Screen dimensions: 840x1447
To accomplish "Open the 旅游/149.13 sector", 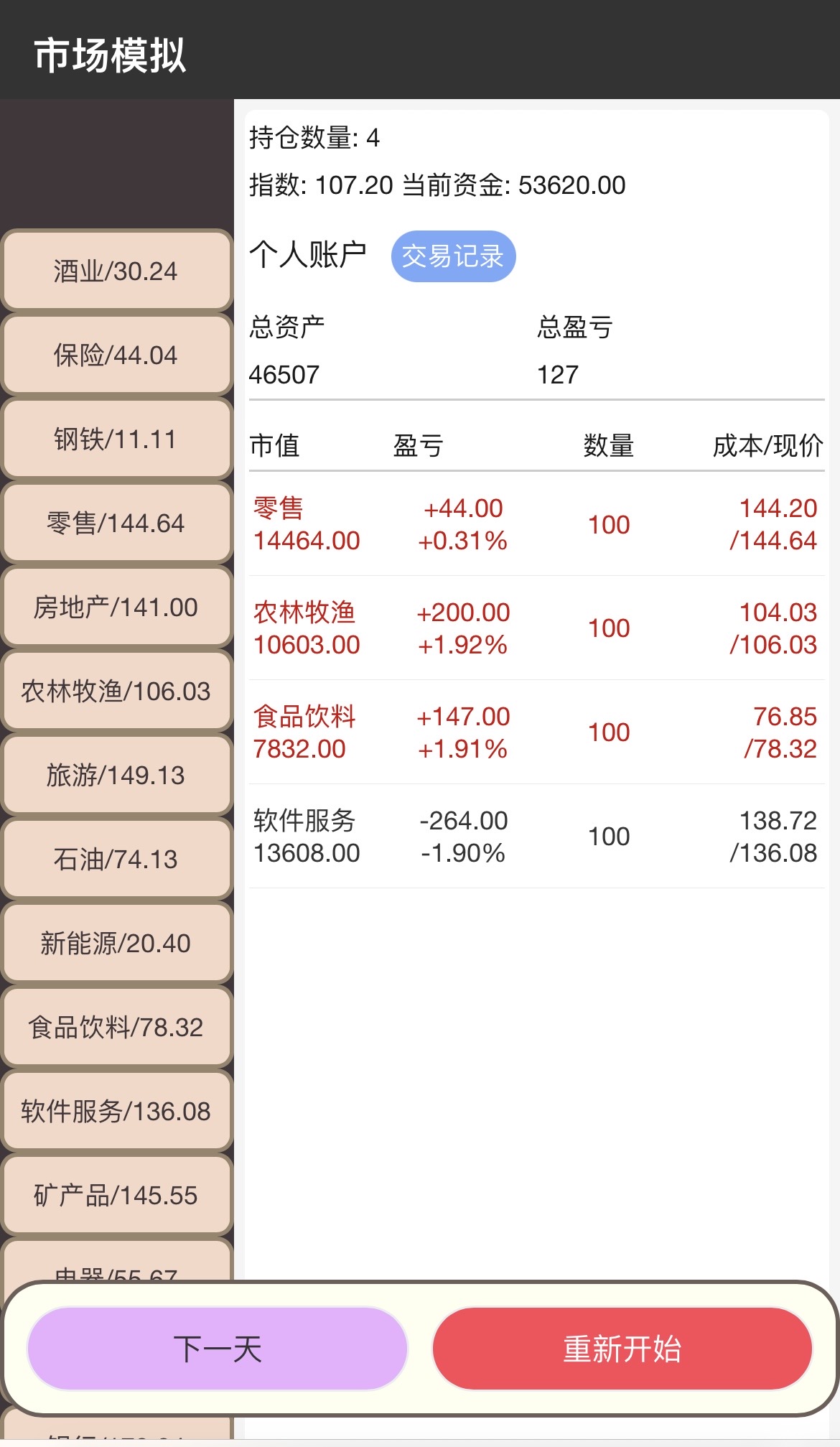I will pos(116,775).
